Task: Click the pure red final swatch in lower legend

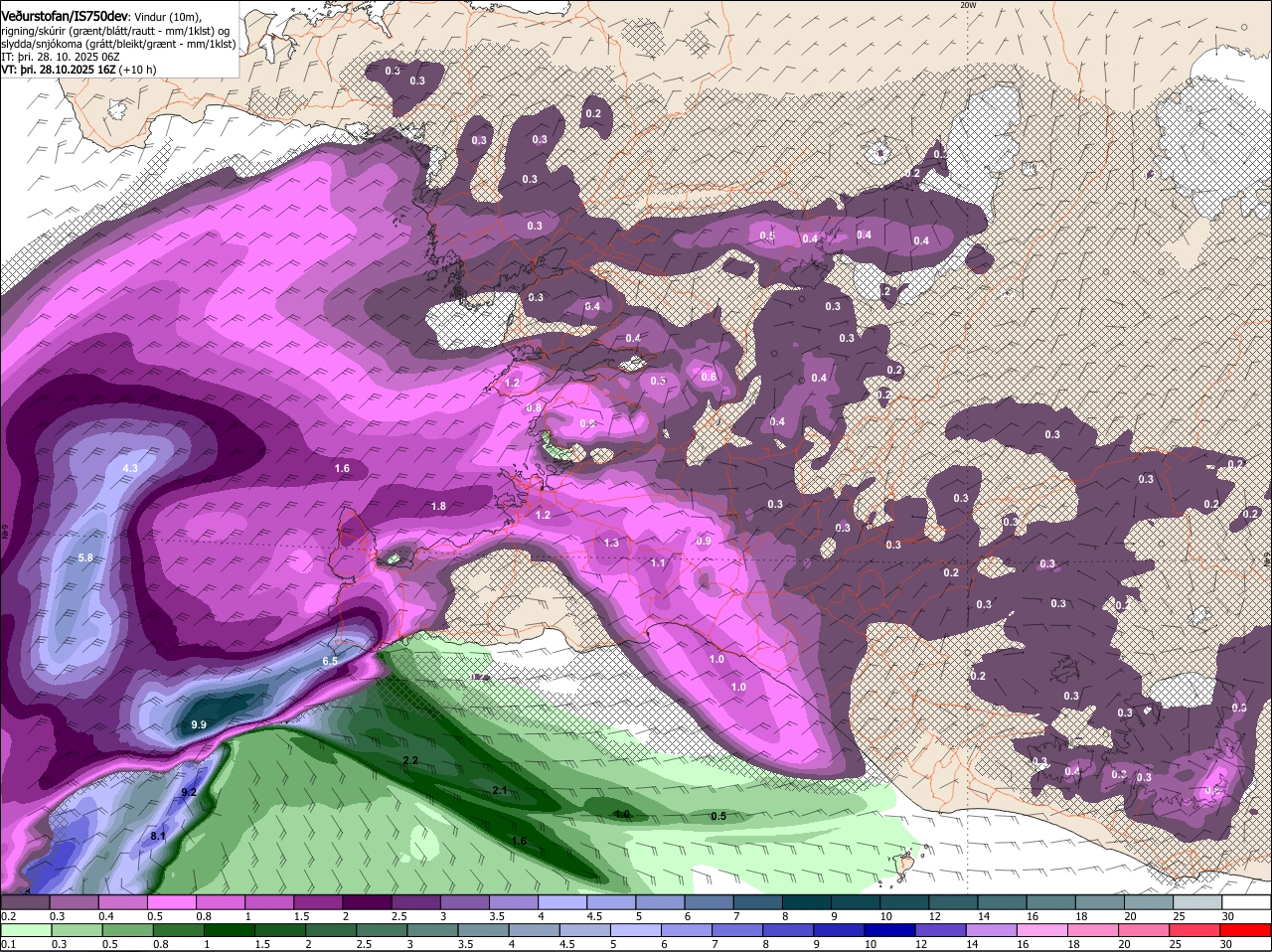Action: [x=1247, y=931]
